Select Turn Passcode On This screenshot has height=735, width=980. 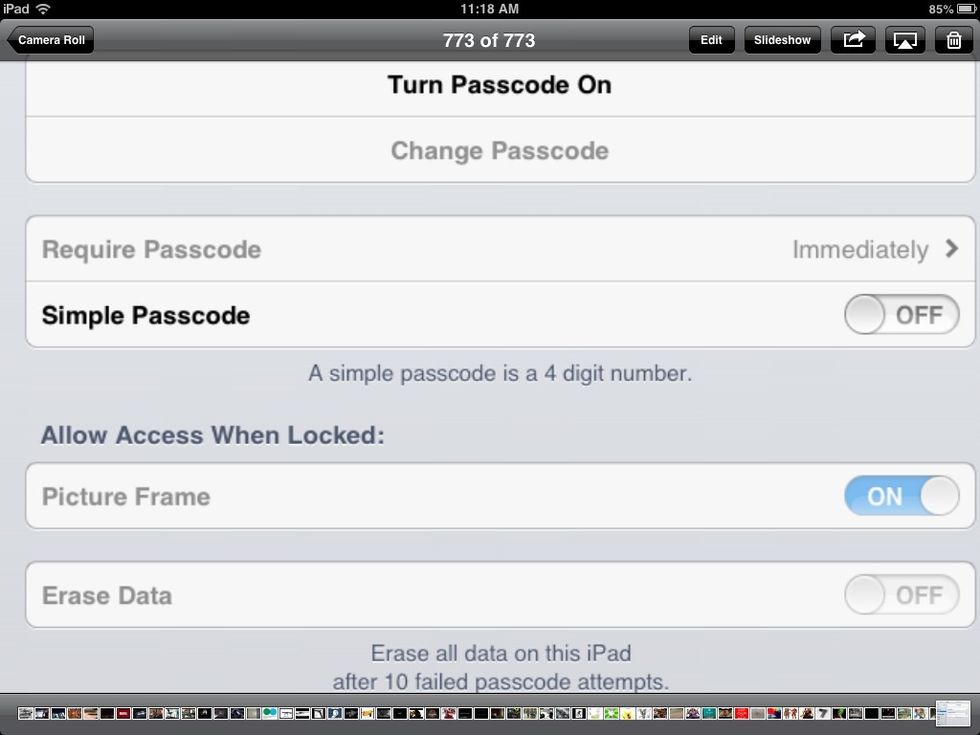498,85
